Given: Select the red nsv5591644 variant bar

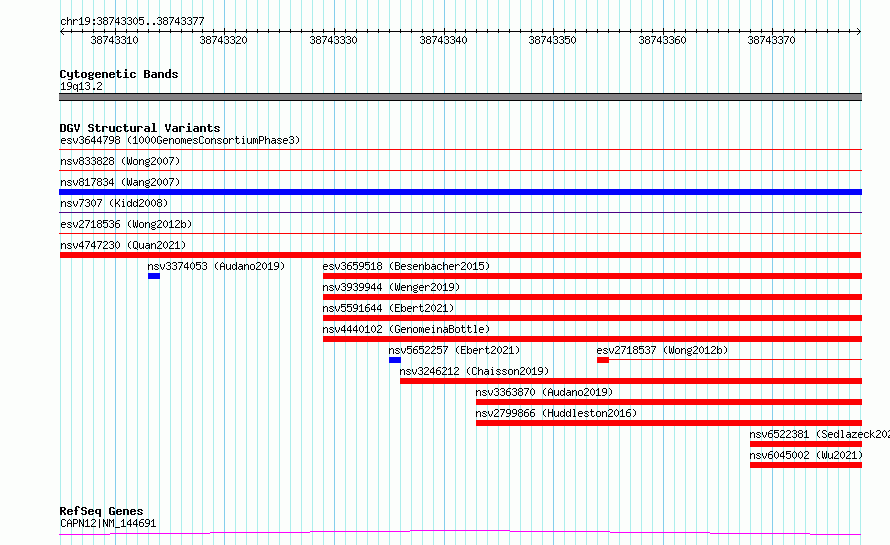Looking at the screenshot, I should pos(592,318).
